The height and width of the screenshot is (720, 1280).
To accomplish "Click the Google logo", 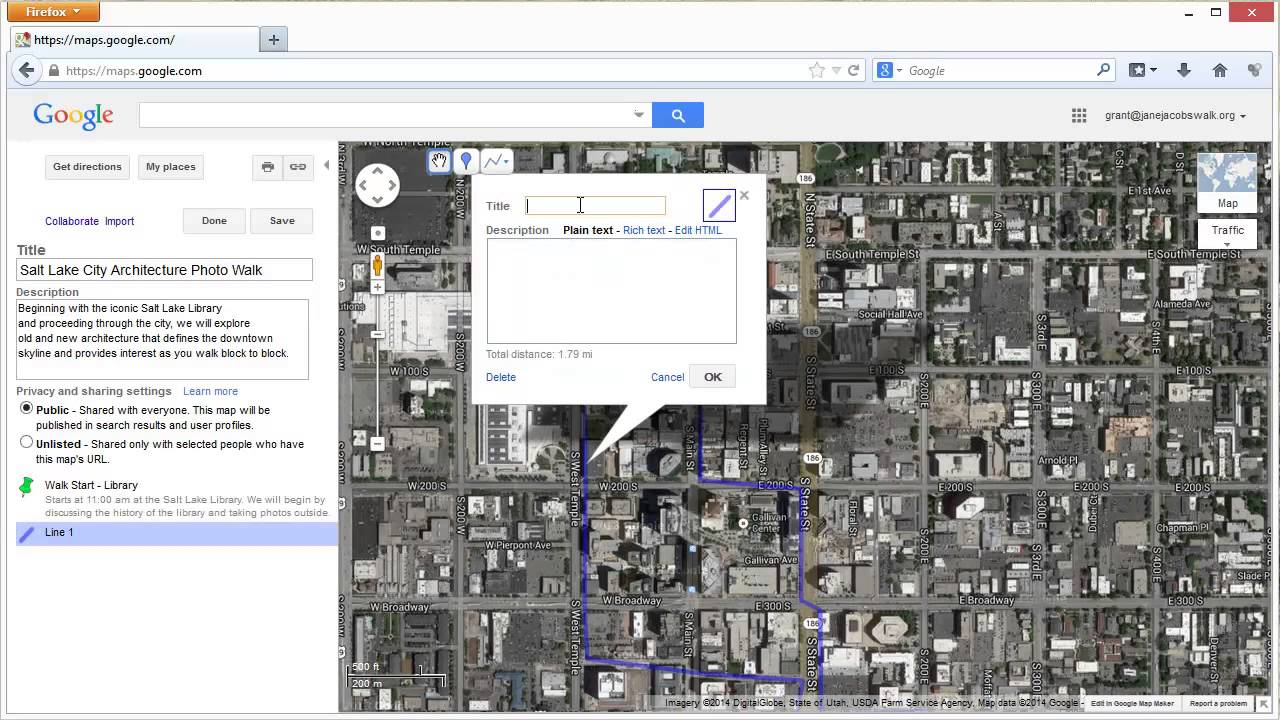I will pyautogui.click(x=73, y=115).
